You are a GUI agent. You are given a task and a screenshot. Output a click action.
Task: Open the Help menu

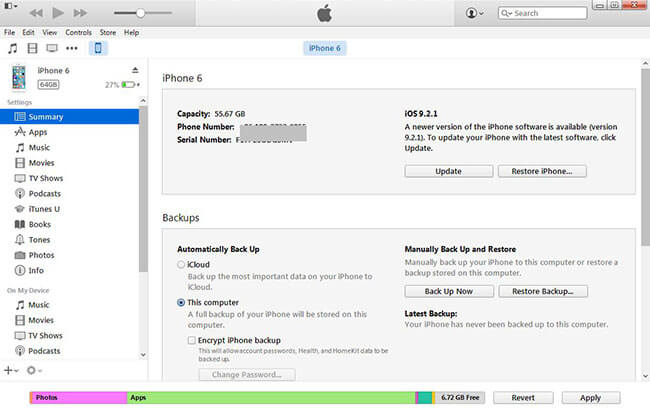131,32
